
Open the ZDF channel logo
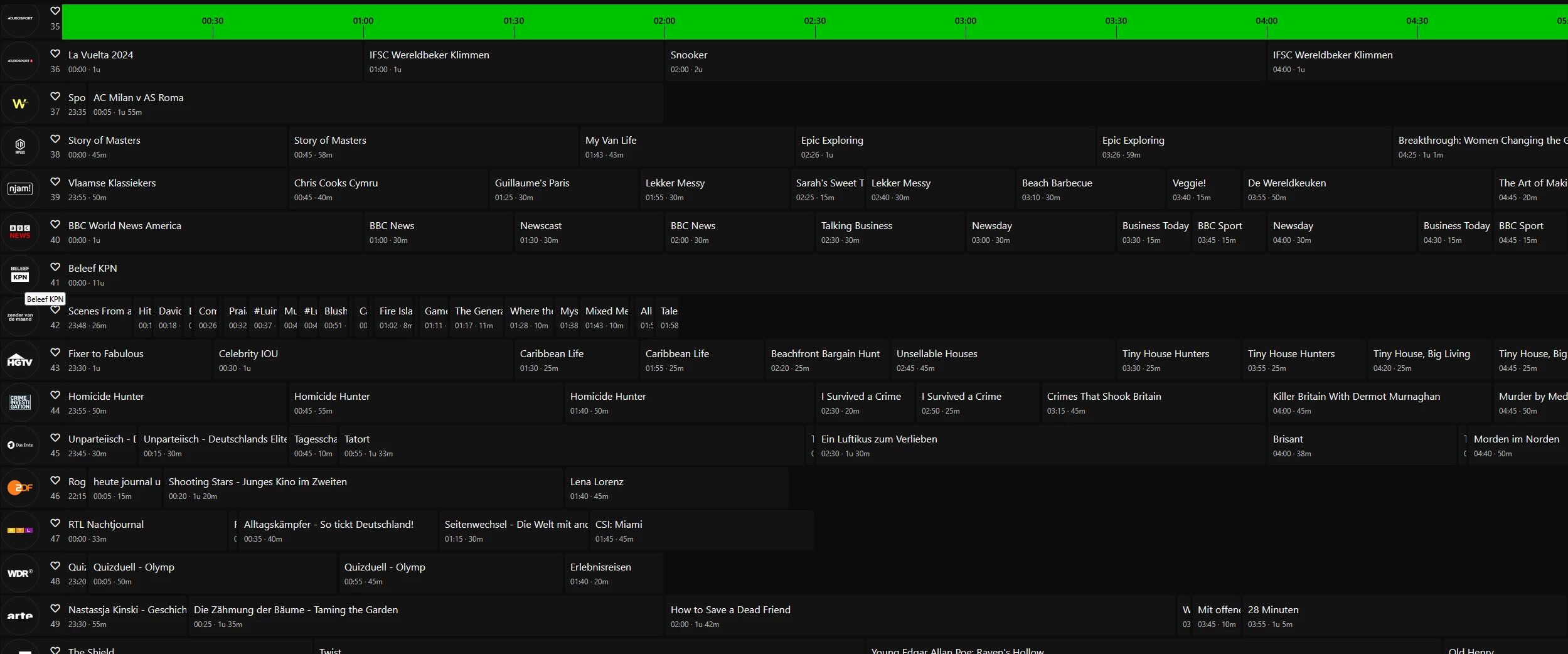point(20,488)
